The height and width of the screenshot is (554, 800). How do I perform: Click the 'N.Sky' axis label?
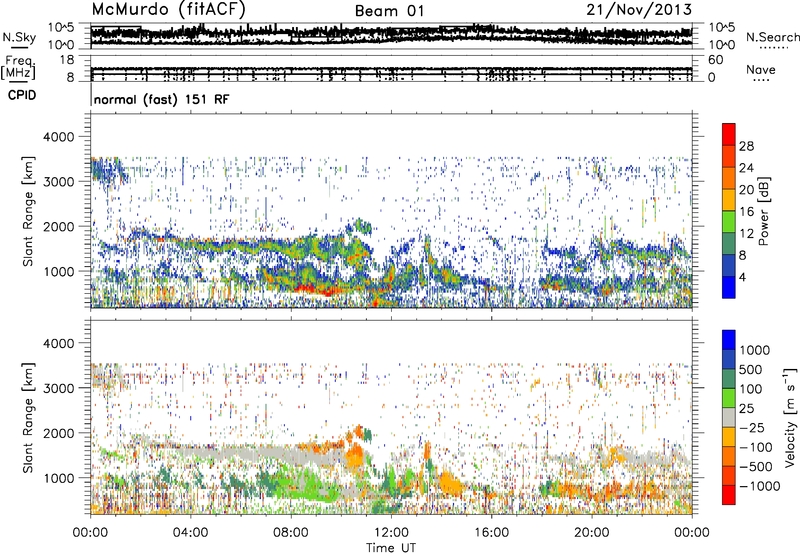pyautogui.click(x=19, y=37)
